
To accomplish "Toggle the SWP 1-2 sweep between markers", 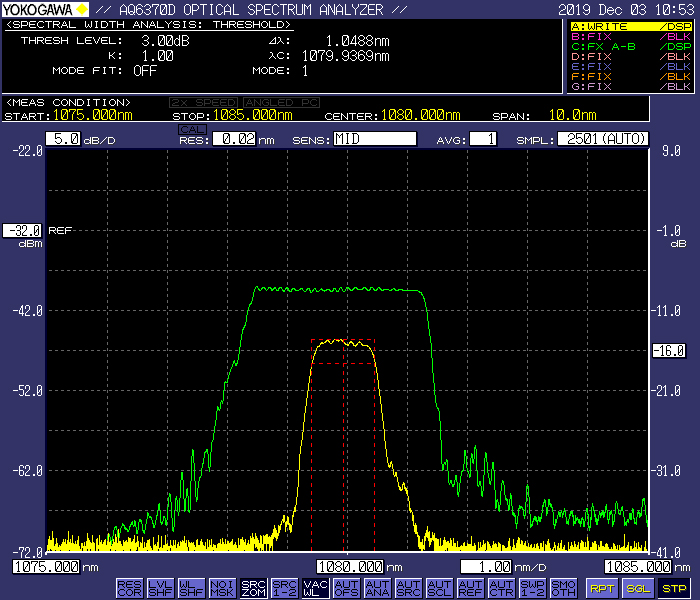I will [532, 588].
